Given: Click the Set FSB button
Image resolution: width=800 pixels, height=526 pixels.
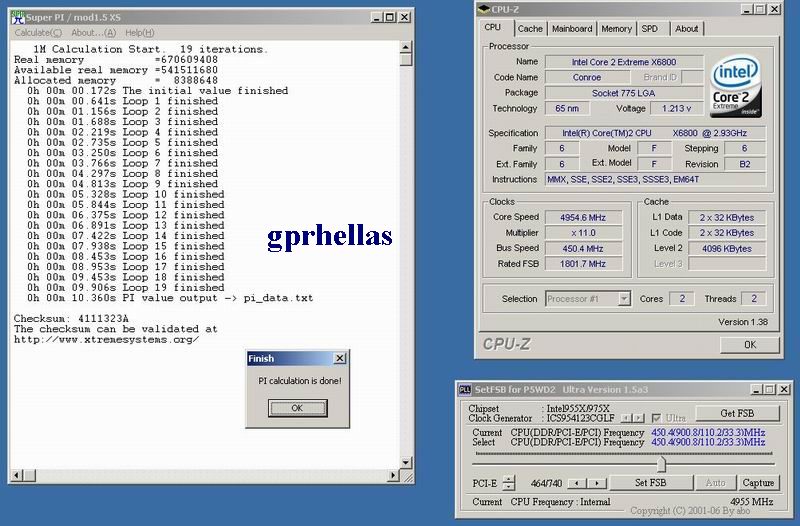Looking at the screenshot, I should point(651,483).
